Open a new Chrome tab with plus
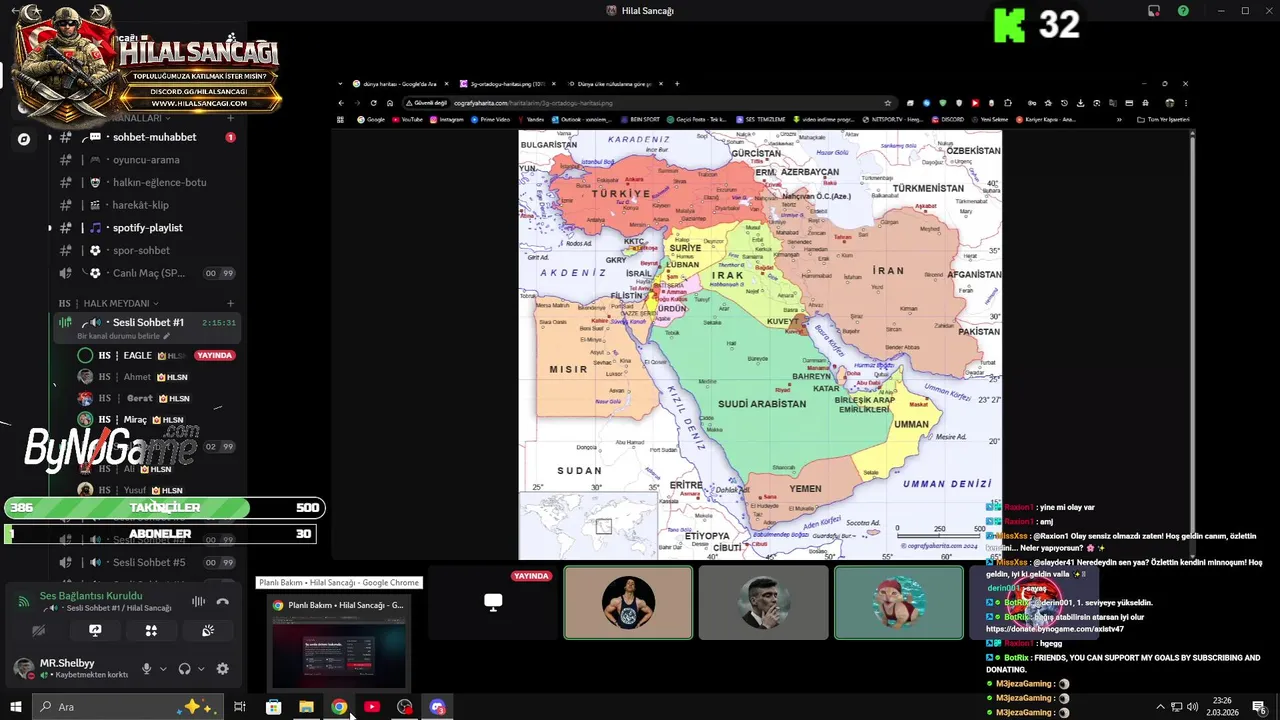 pyautogui.click(x=677, y=84)
